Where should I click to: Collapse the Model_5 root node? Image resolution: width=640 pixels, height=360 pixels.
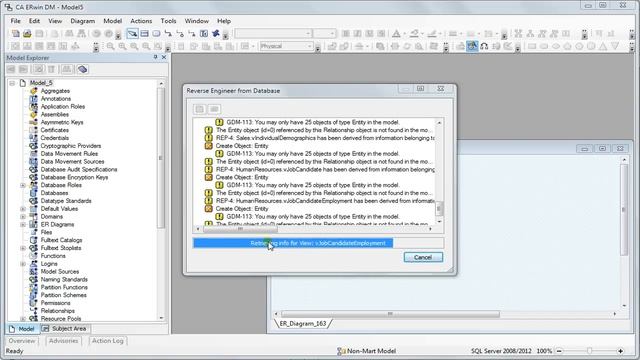(x=12, y=83)
